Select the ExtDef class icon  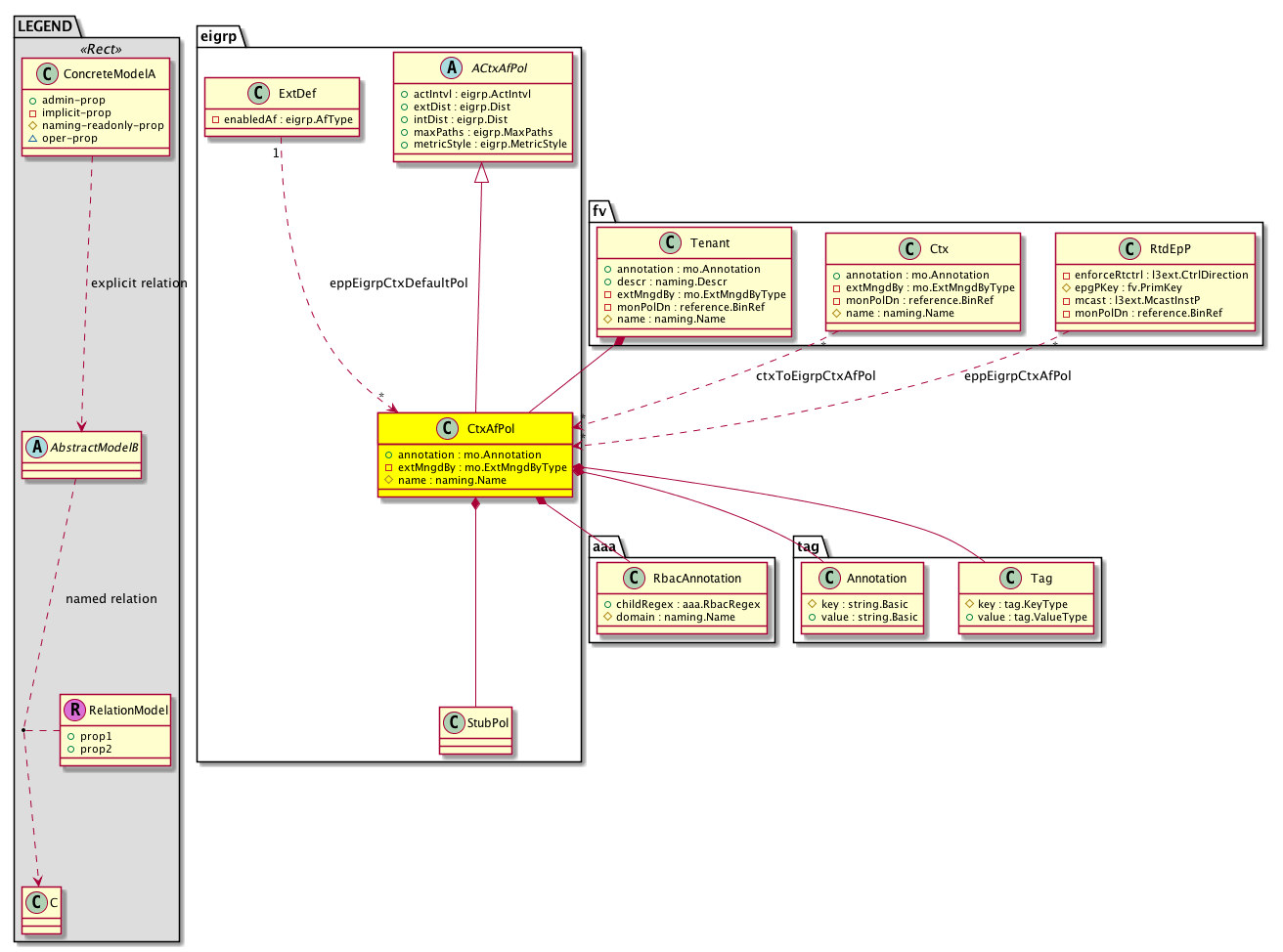coord(258,93)
